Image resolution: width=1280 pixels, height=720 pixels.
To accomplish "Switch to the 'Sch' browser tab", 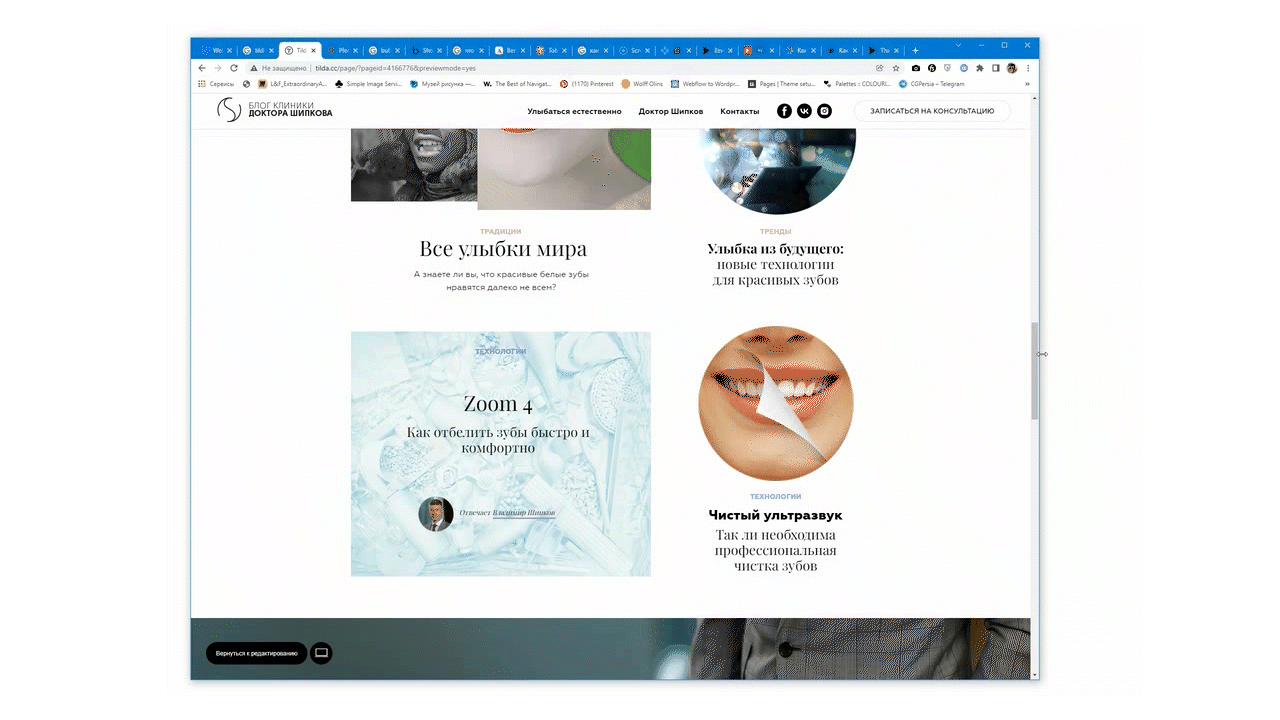I will pos(633,50).
